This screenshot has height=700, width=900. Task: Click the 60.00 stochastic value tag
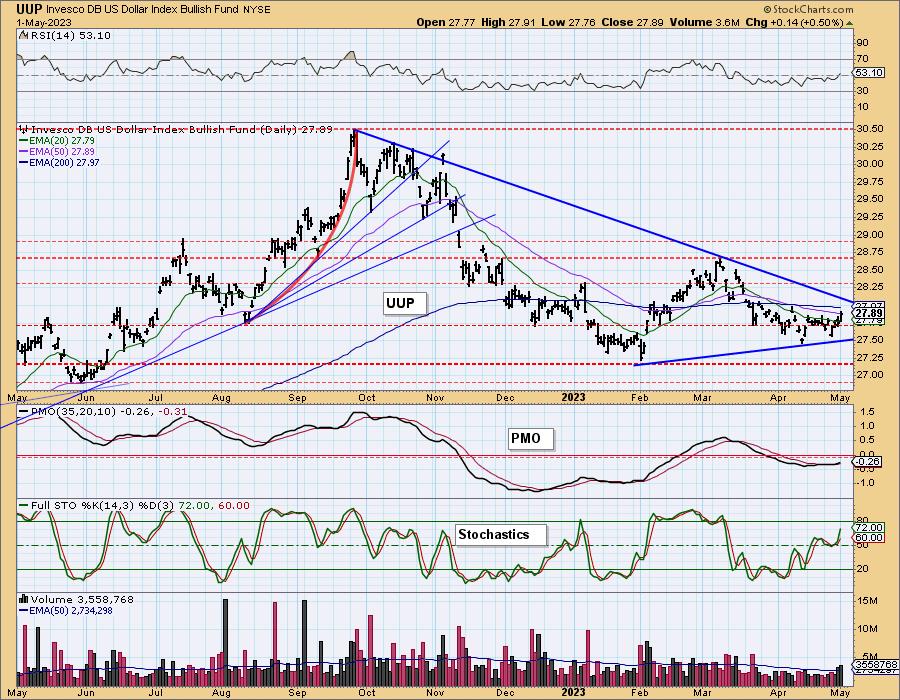(868, 538)
